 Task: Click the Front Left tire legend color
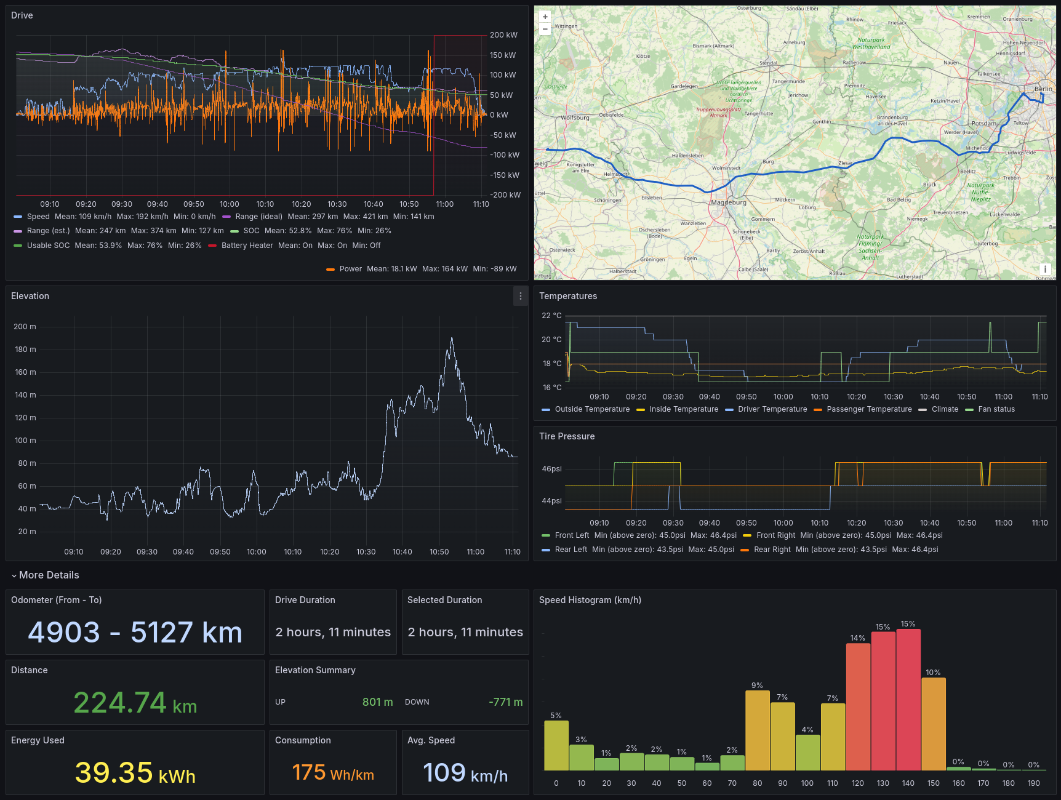pos(545,535)
